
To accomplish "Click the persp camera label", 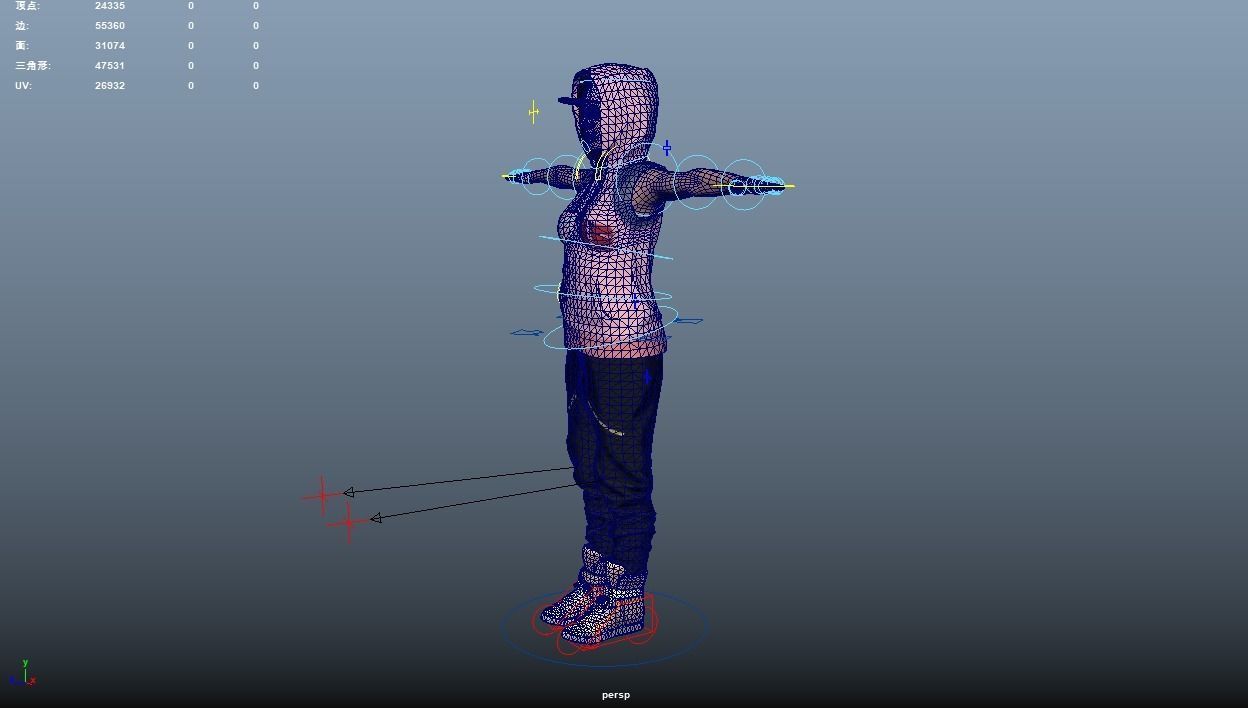I will (616, 694).
